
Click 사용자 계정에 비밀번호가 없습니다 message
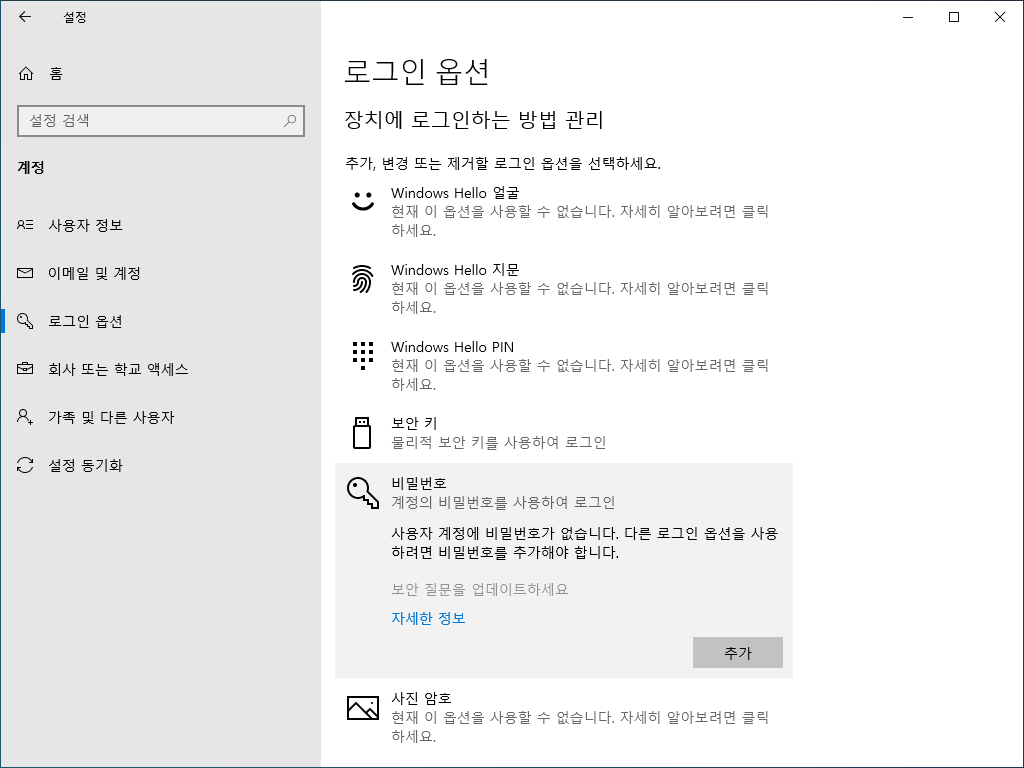[584, 543]
